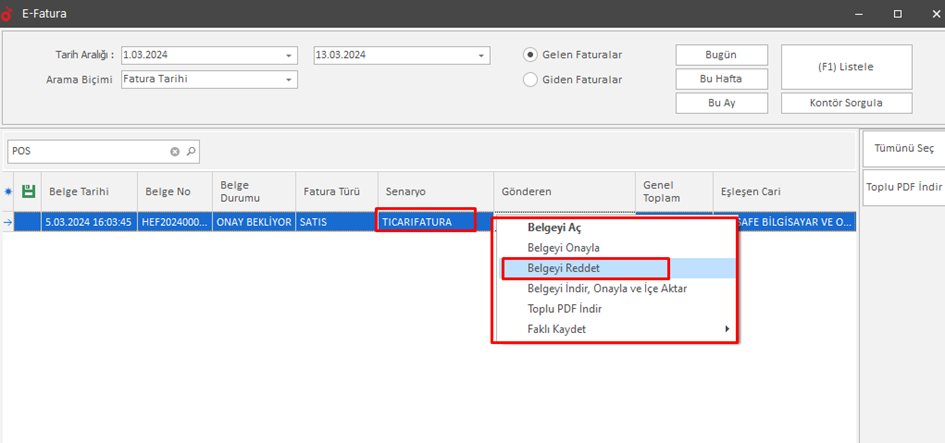This screenshot has width=945, height=443.
Task: Click the Toplu PDF İndir side button
Action: [x=903, y=187]
